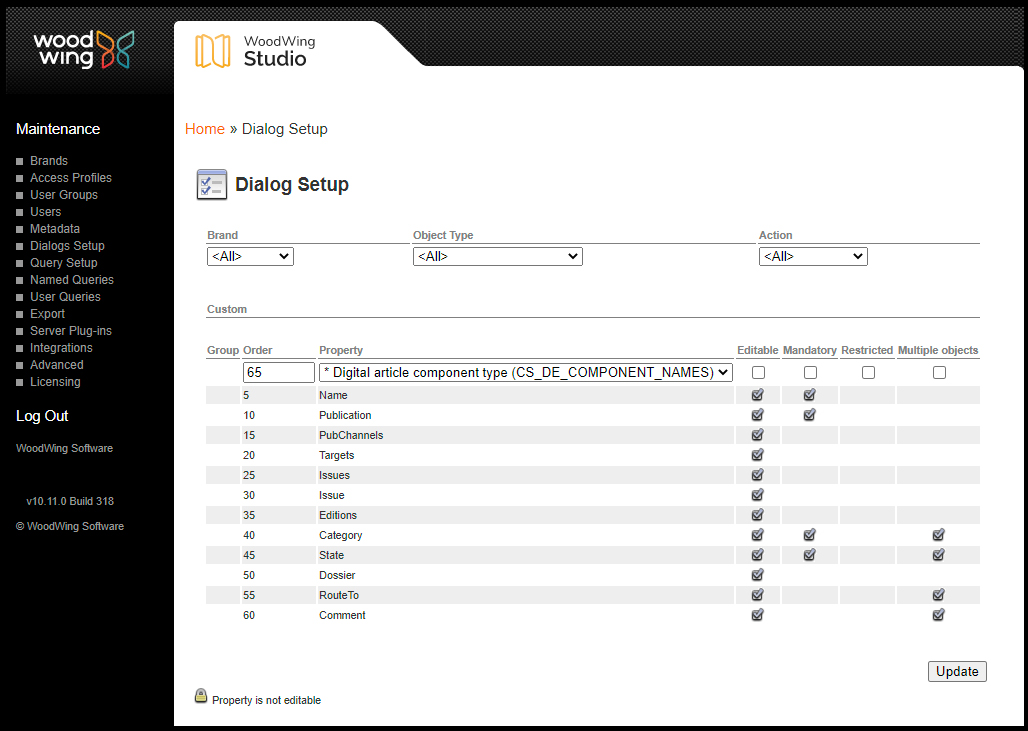Enable the Editable checkbox for the new property
Image resolution: width=1028 pixels, height=731 pixels.
(x=759, y=372)
